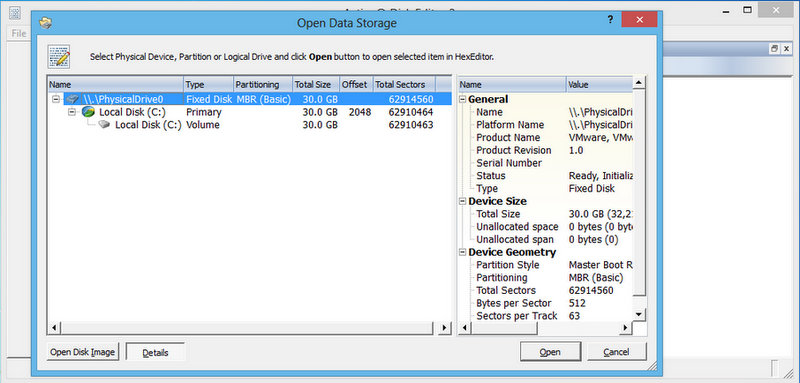Click the properties panel scroll up arrow

click(x=639, y=83)
